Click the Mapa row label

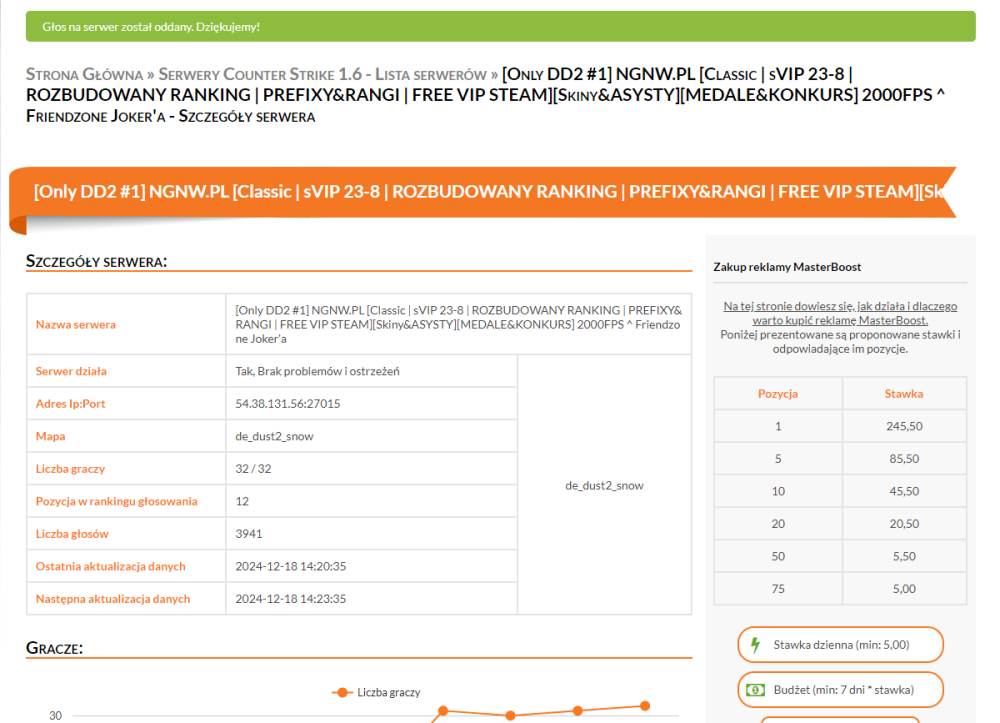click(50, 436)
